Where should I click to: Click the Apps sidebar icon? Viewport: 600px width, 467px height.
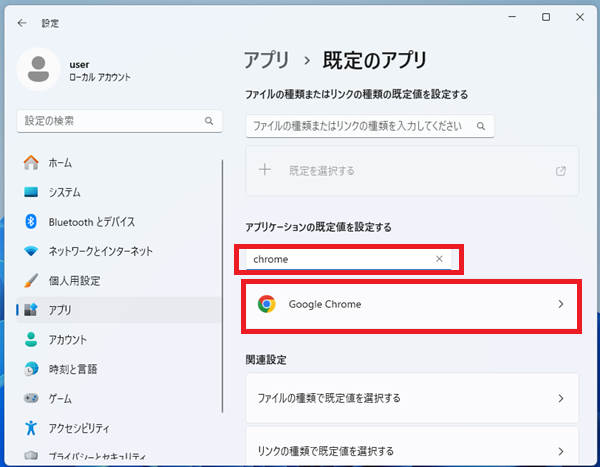[31, 310]
